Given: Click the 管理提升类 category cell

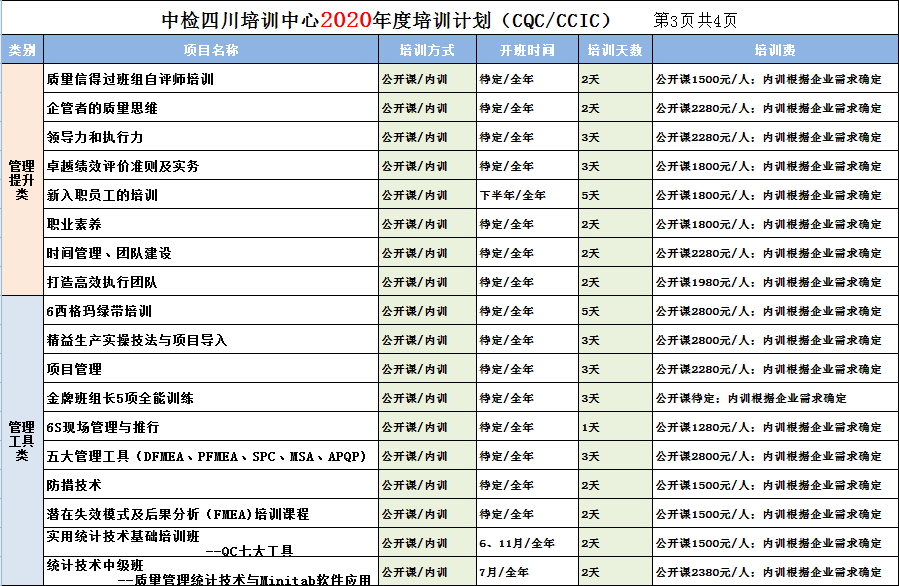Looking at the screenshot, I should click(x=22, y=180).
